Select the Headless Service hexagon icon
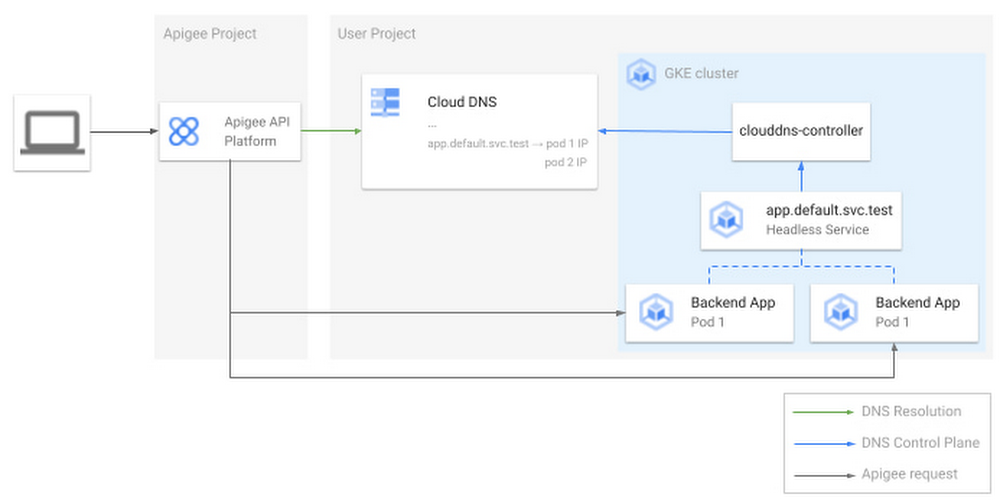Screen dimensions: 1000x504 (726, 219)
